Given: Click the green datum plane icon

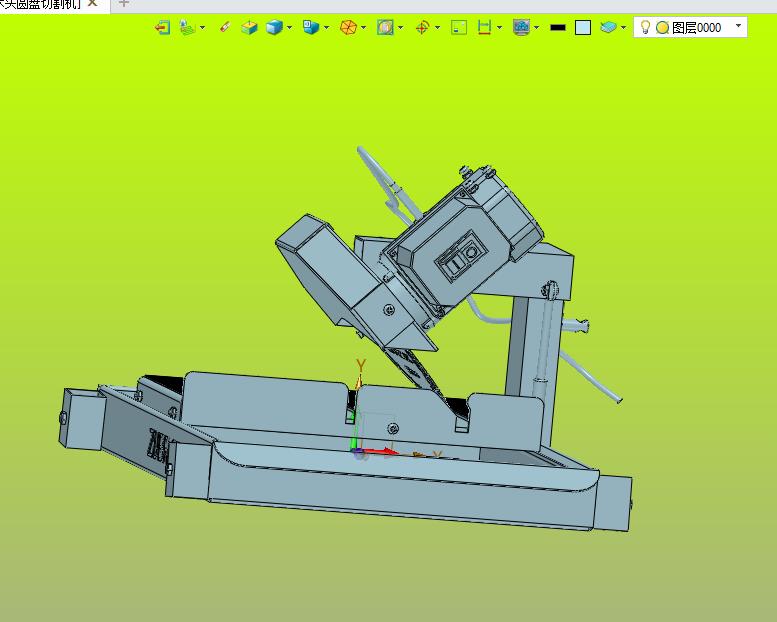Looking at the screenshot, I should pos(187,27).
